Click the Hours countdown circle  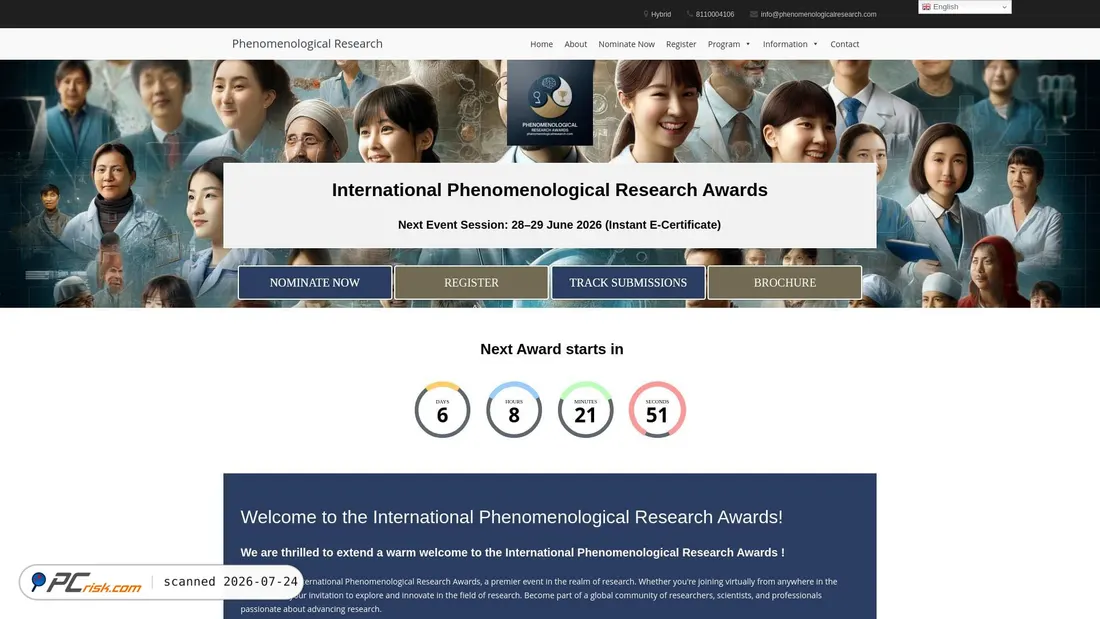click(x=514, y=410)
